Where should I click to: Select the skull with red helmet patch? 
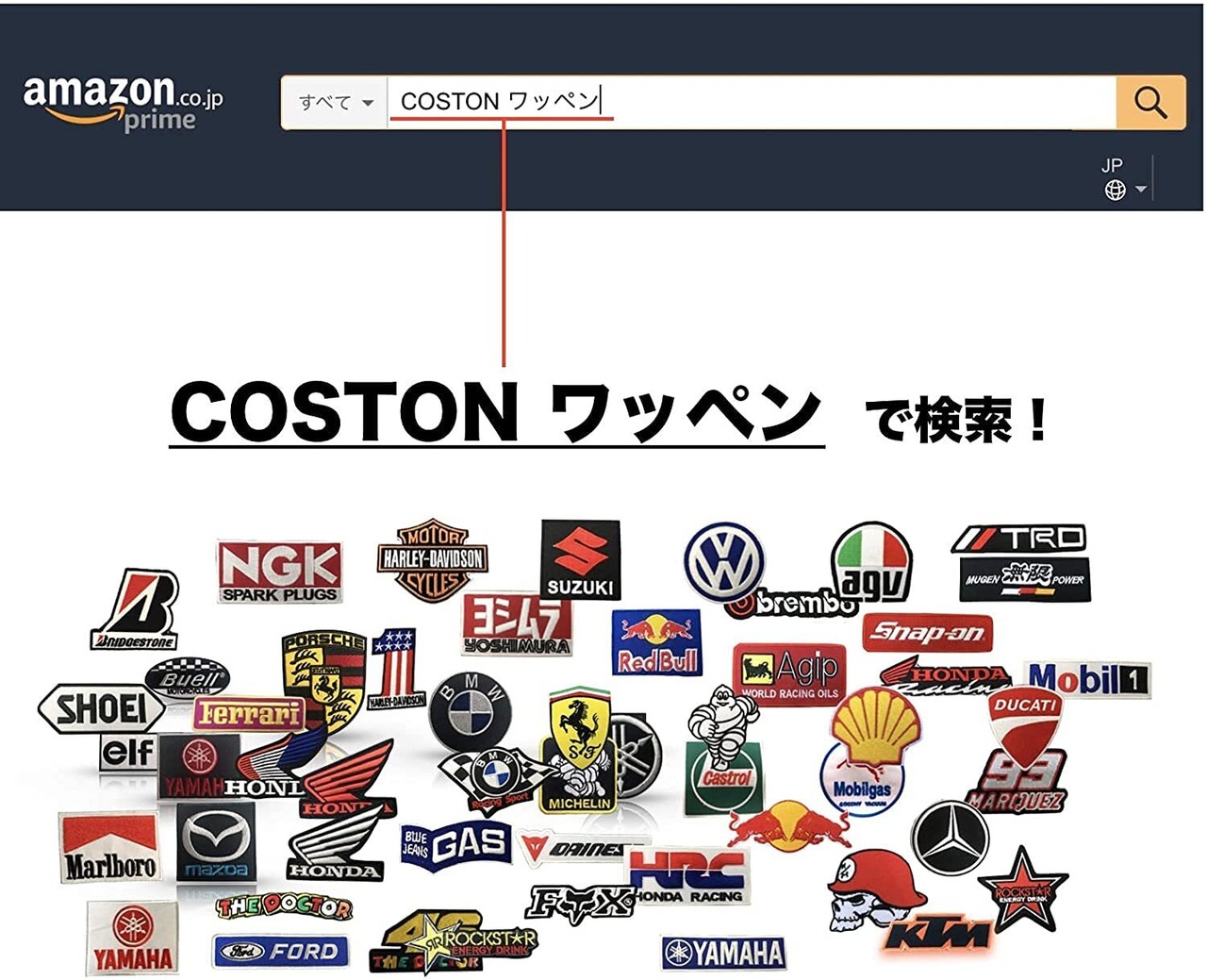pos(875,890)
